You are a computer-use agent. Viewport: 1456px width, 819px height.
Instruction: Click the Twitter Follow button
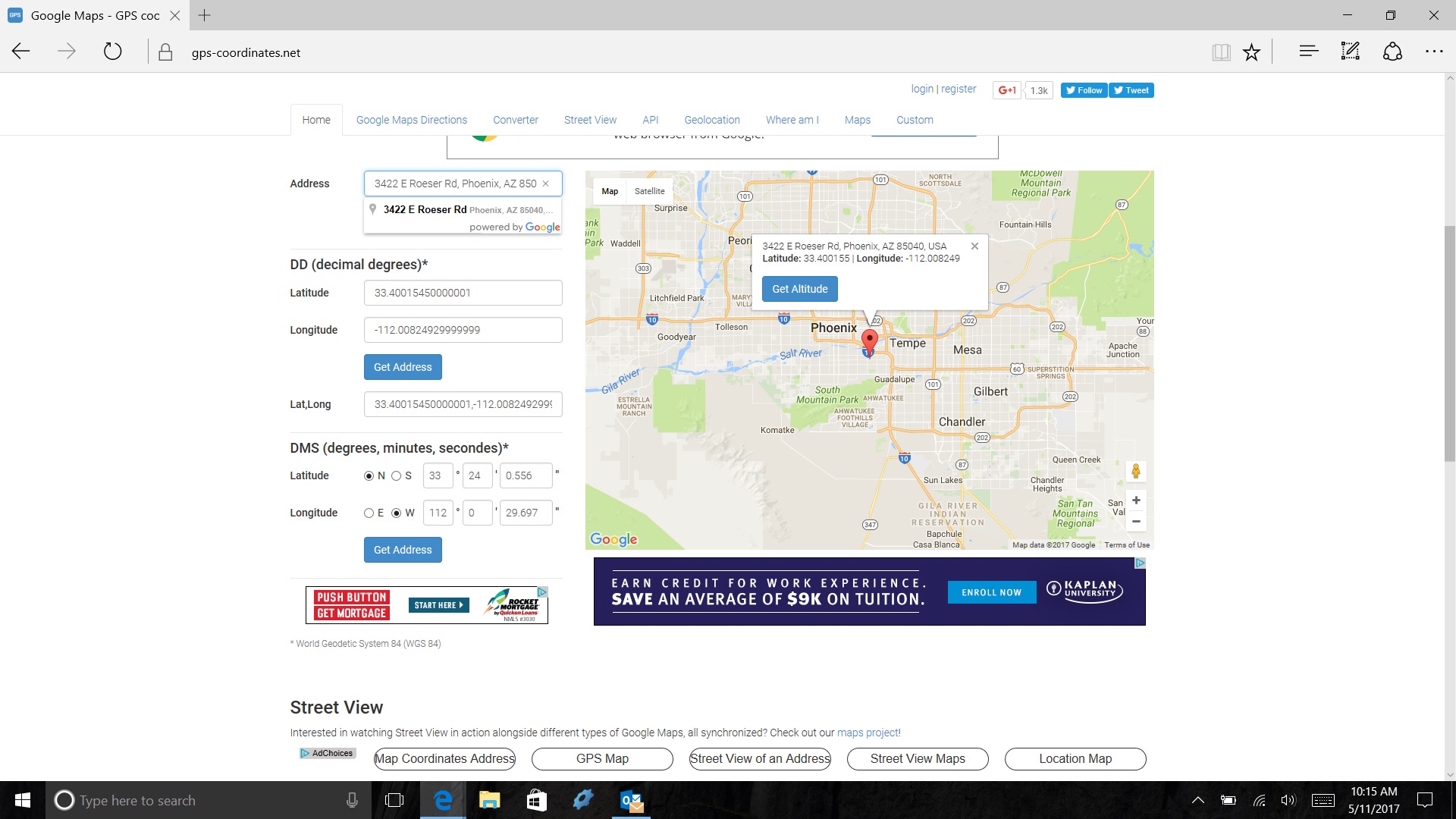[x=1084, y=90]
